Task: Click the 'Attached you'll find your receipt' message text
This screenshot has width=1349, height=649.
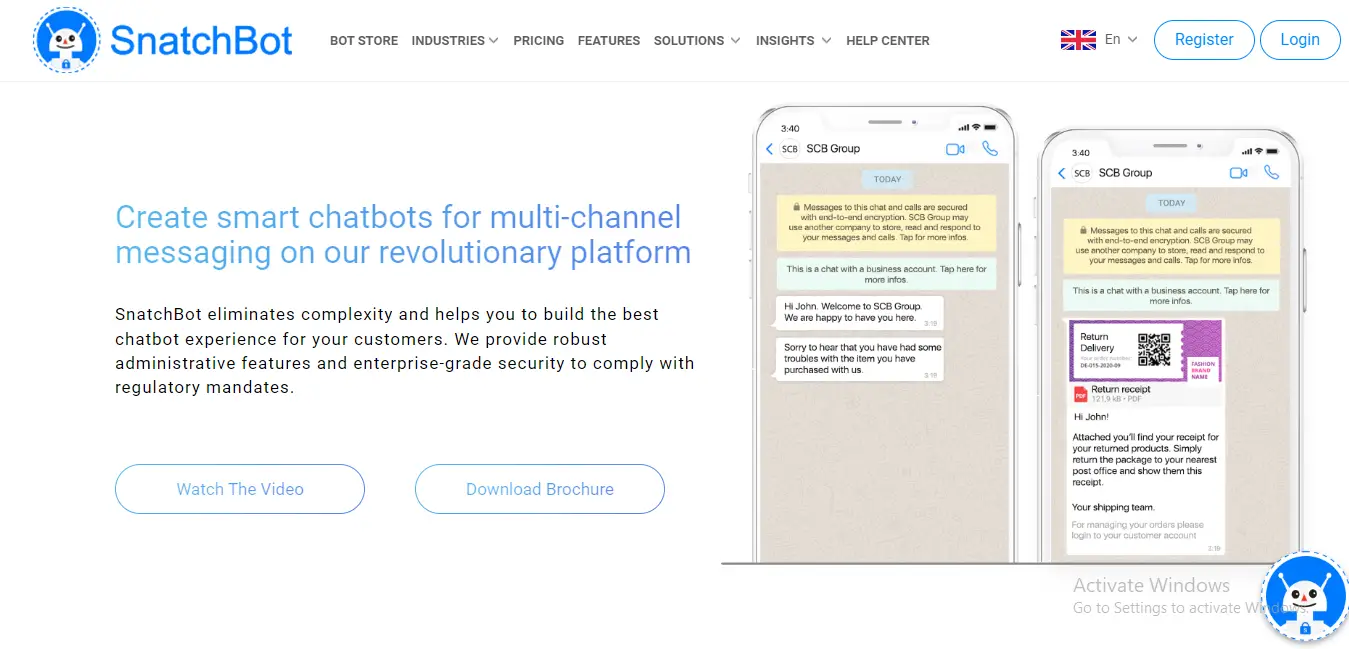Action: coord(1146,460)
